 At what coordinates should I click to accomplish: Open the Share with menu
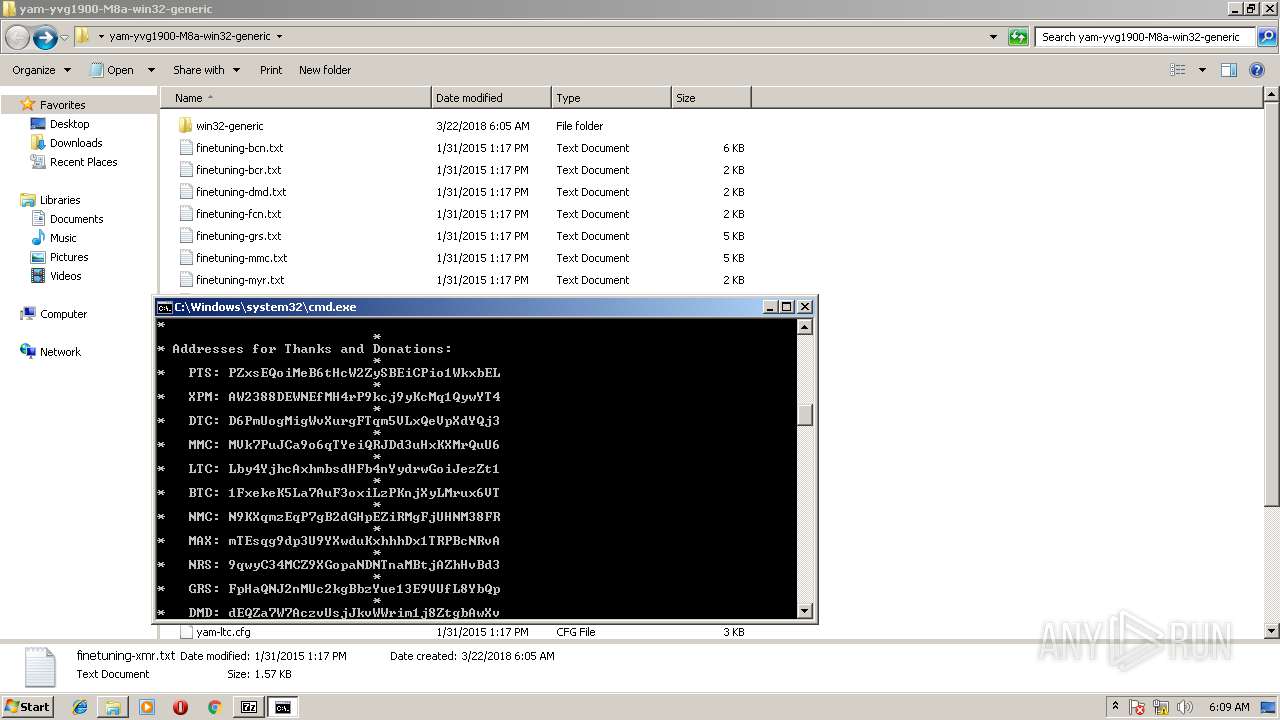206,70
